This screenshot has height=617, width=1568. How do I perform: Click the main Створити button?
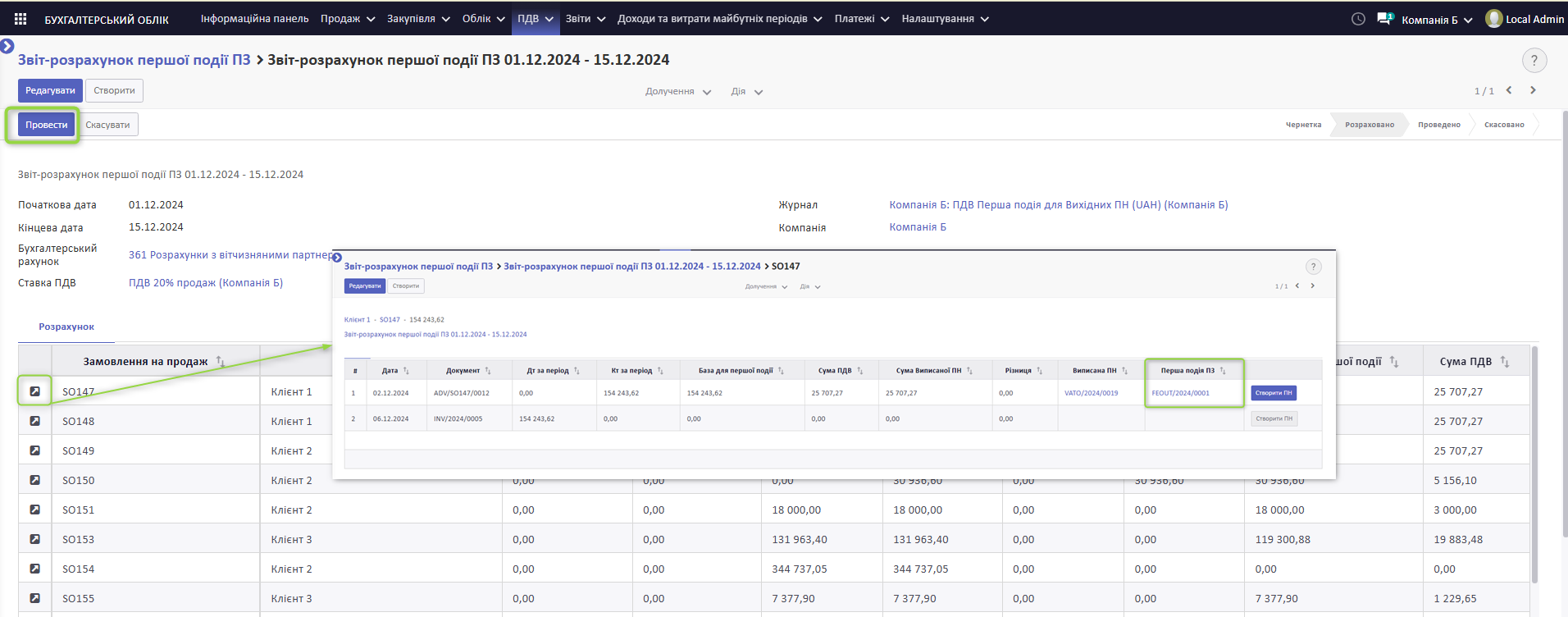pos(114,90)
